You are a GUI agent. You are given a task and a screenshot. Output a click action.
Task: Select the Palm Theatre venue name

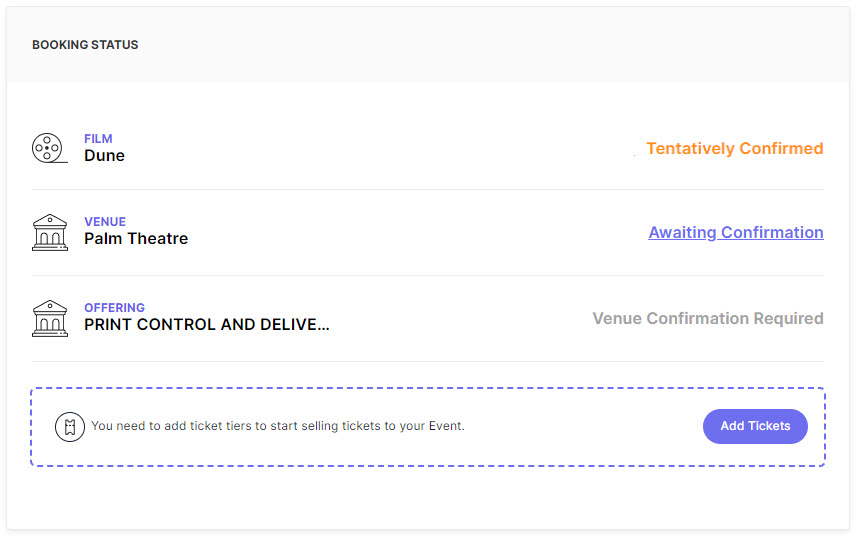tap(136, 239)
